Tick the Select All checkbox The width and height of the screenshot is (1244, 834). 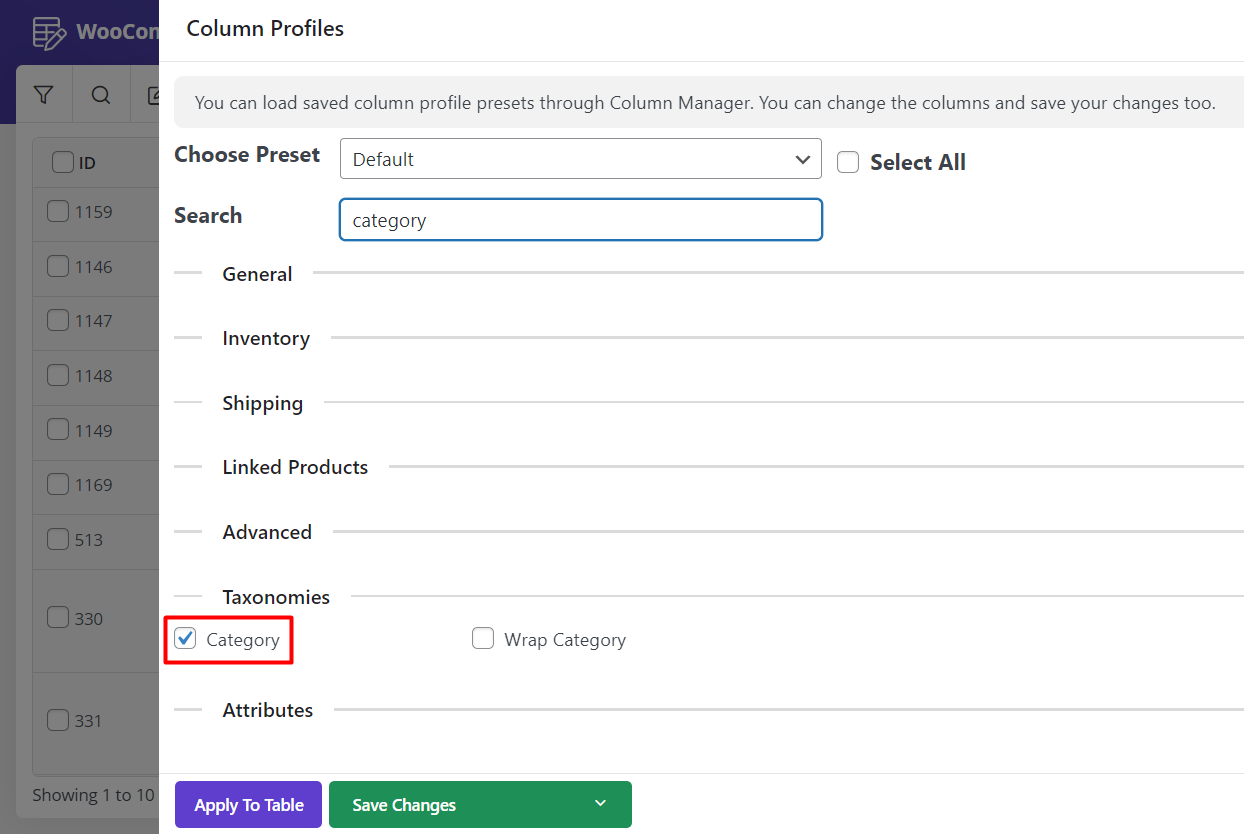848,162
